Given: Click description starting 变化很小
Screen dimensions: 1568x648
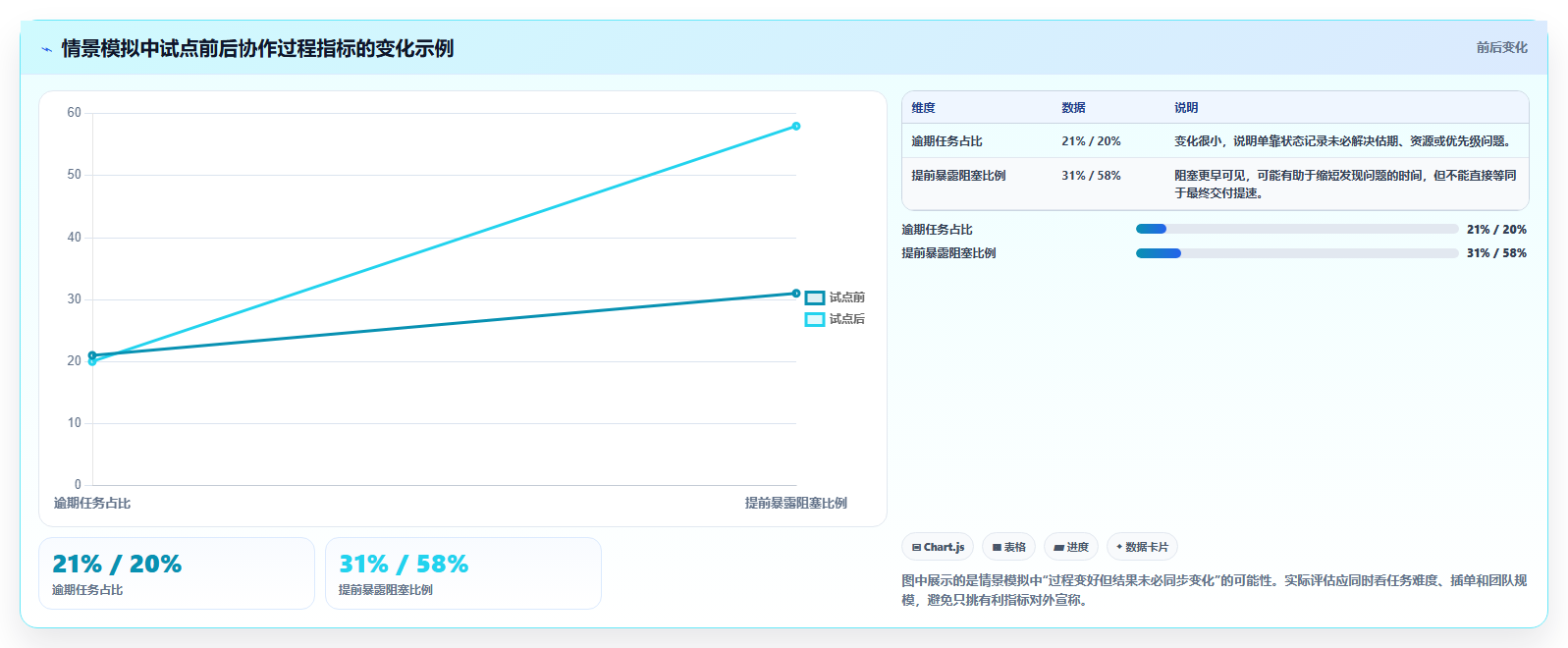Looking at the screenshot, I should tap(1346, 141).
